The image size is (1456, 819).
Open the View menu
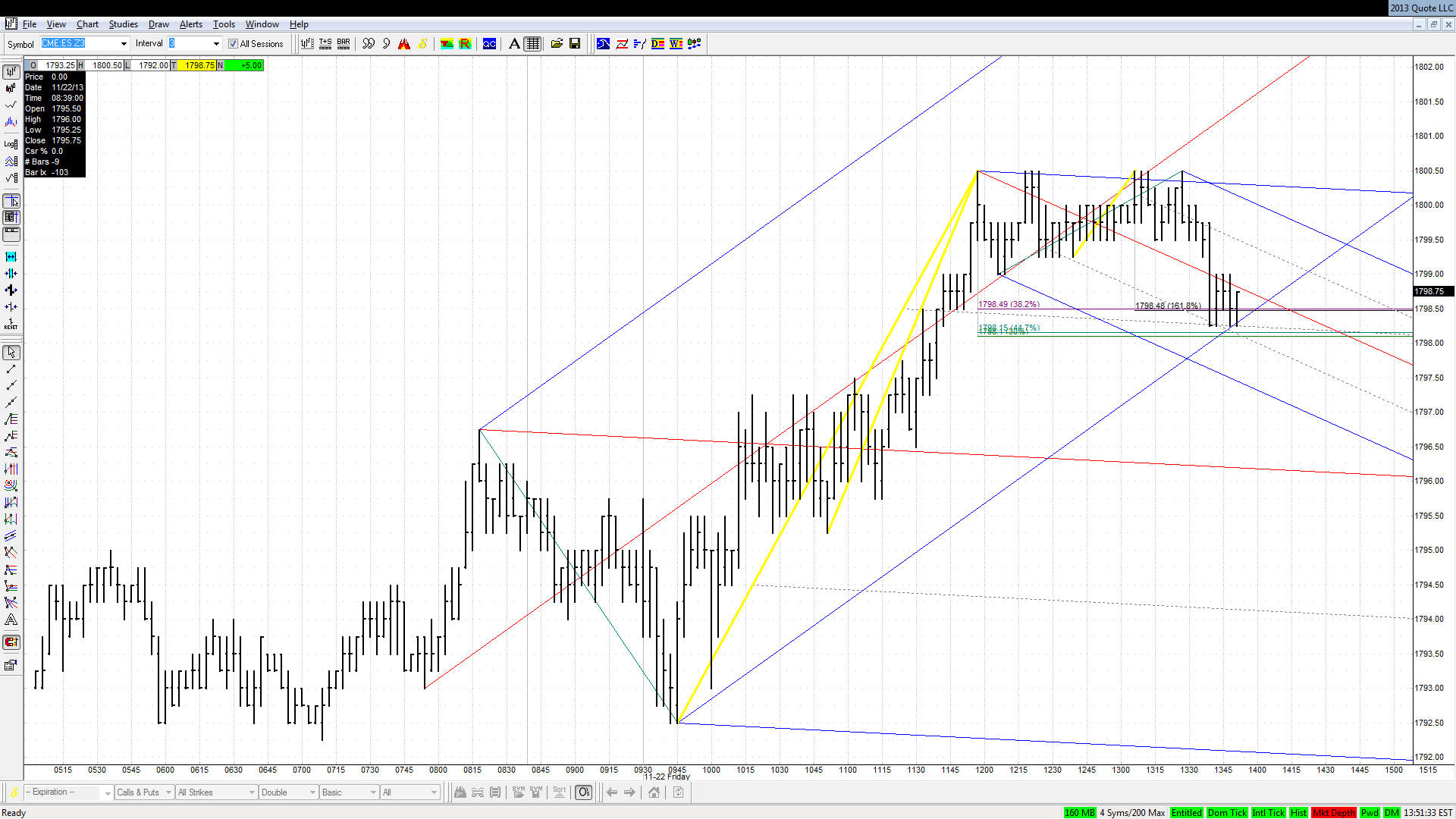56,24
